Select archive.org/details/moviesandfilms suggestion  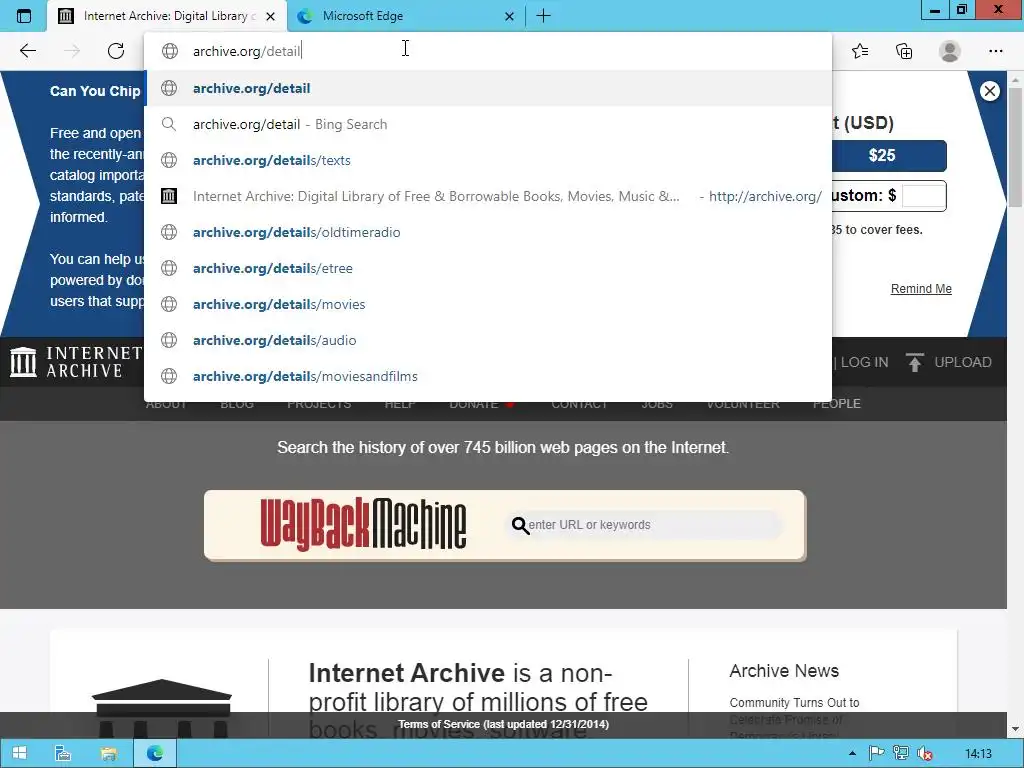click(x=488, y=376)
